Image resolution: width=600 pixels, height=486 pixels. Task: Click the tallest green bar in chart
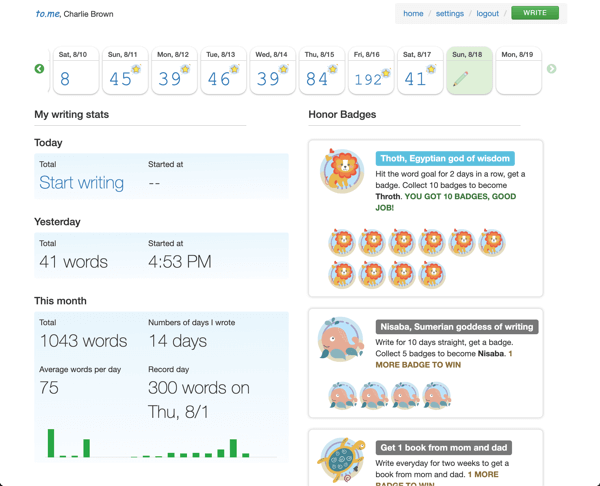click(51, 443)
